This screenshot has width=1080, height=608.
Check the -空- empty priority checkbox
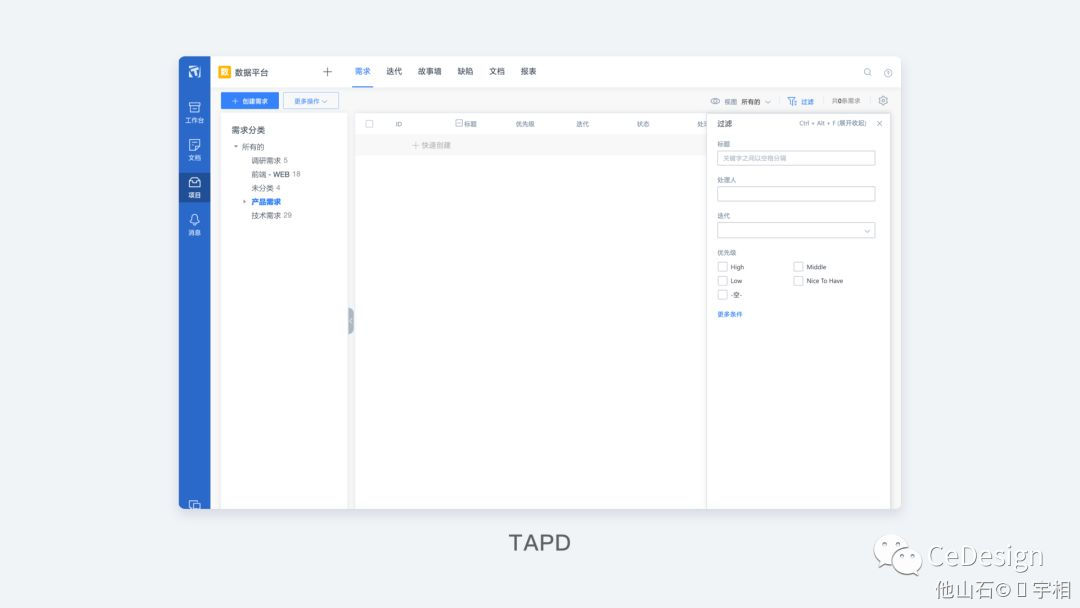(x=723, y=295)
